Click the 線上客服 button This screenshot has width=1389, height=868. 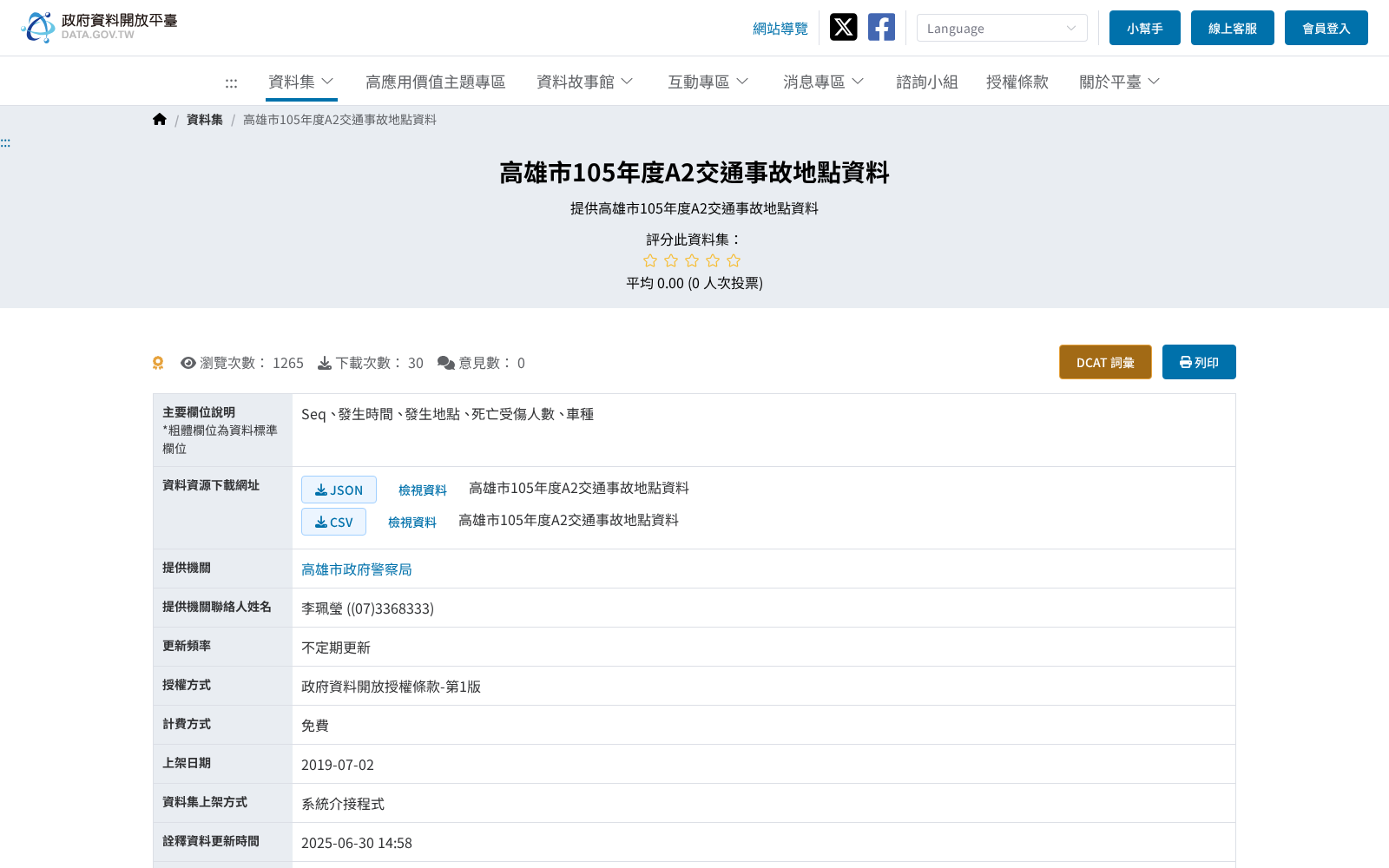point(1233,28)
